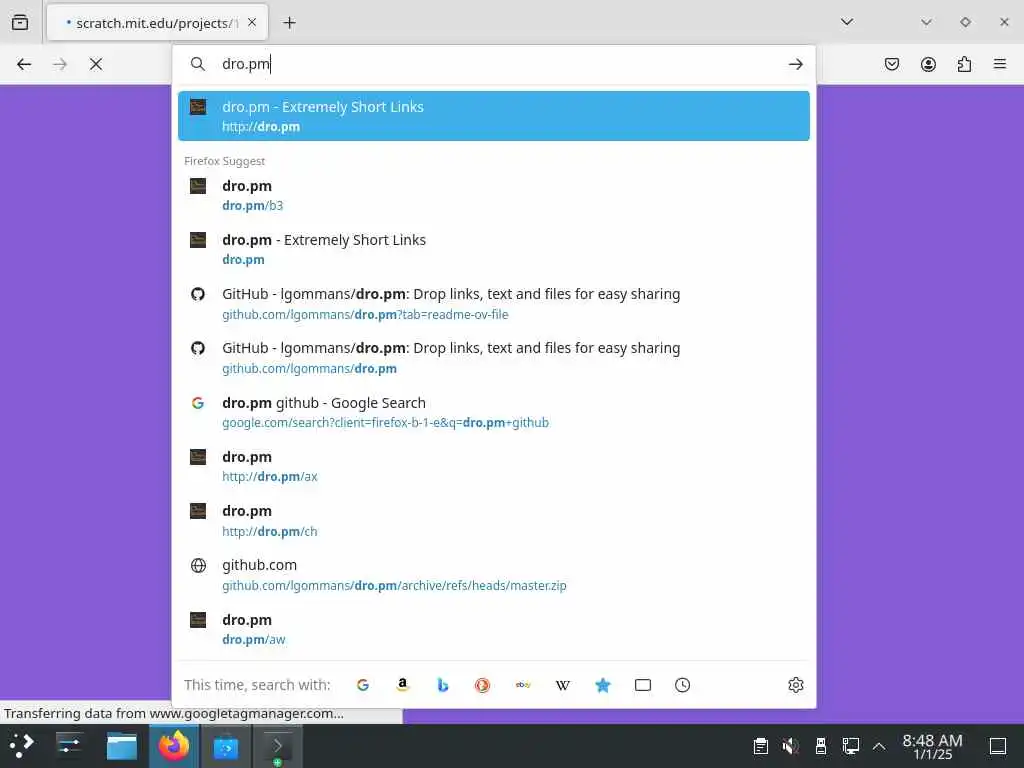
Task: Open the clipboard tray icon
Action: point(760,746)
